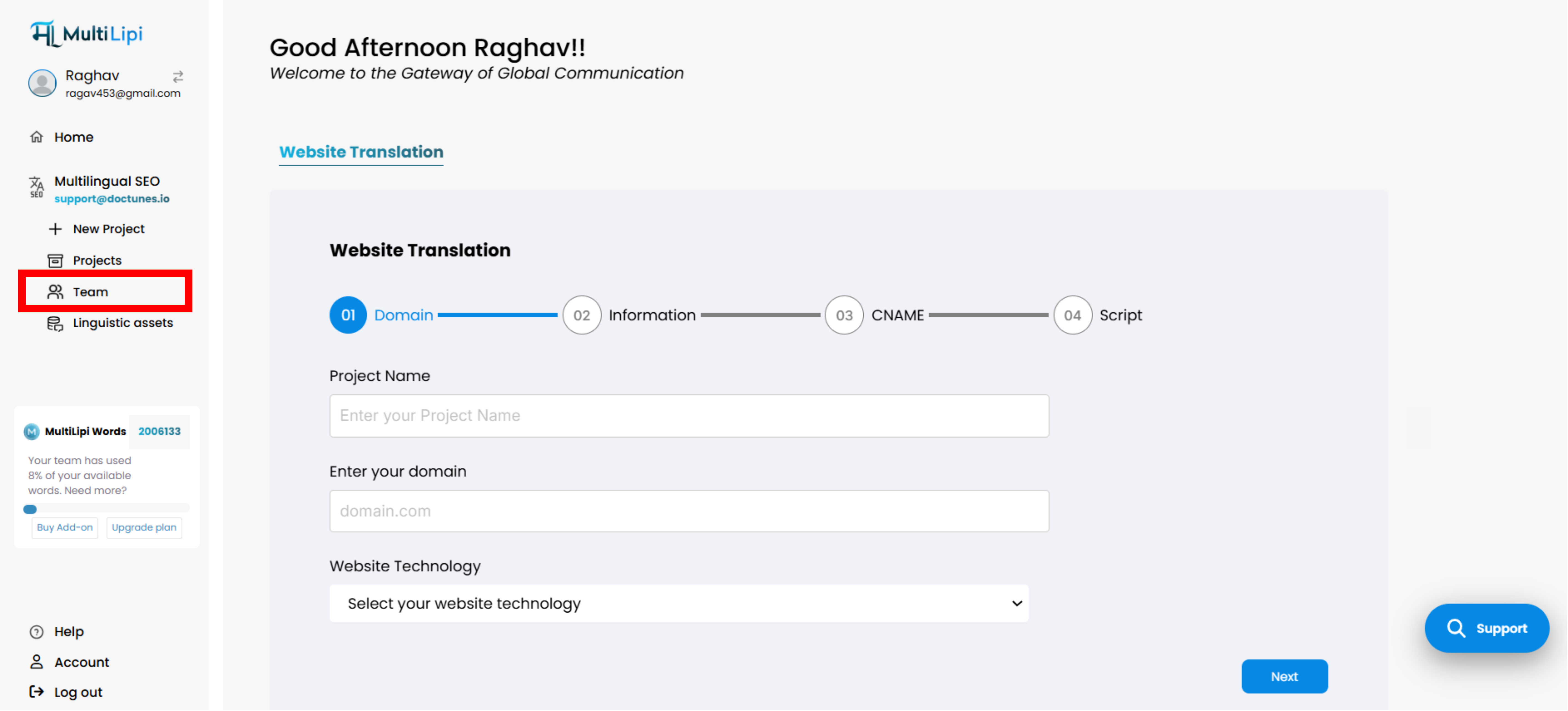Click step 04 Script circle
Viewport: 1568px width, 711px height.
point(1073,315)
